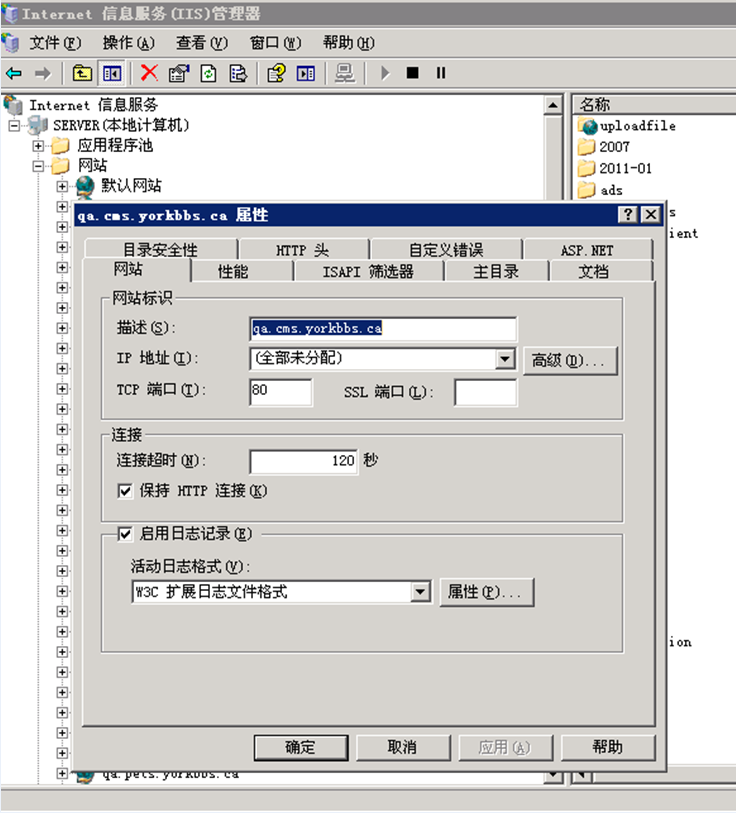Collapse the 网站 tree node
Viewport: 736px width, 813px height.
point(38,166)
